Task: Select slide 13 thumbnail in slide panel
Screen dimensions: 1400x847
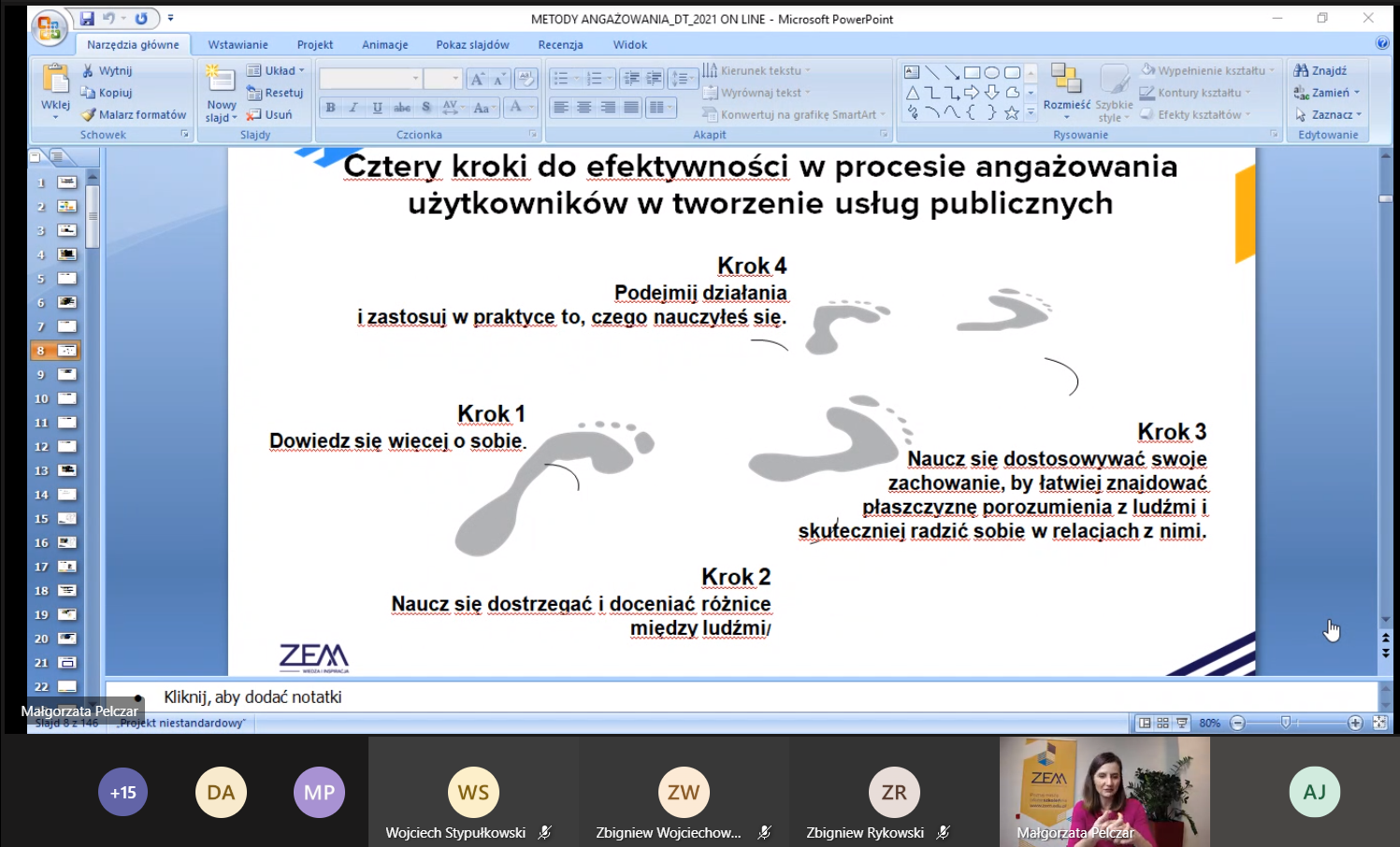Action: pyautogui.click(x=67, y=470)
